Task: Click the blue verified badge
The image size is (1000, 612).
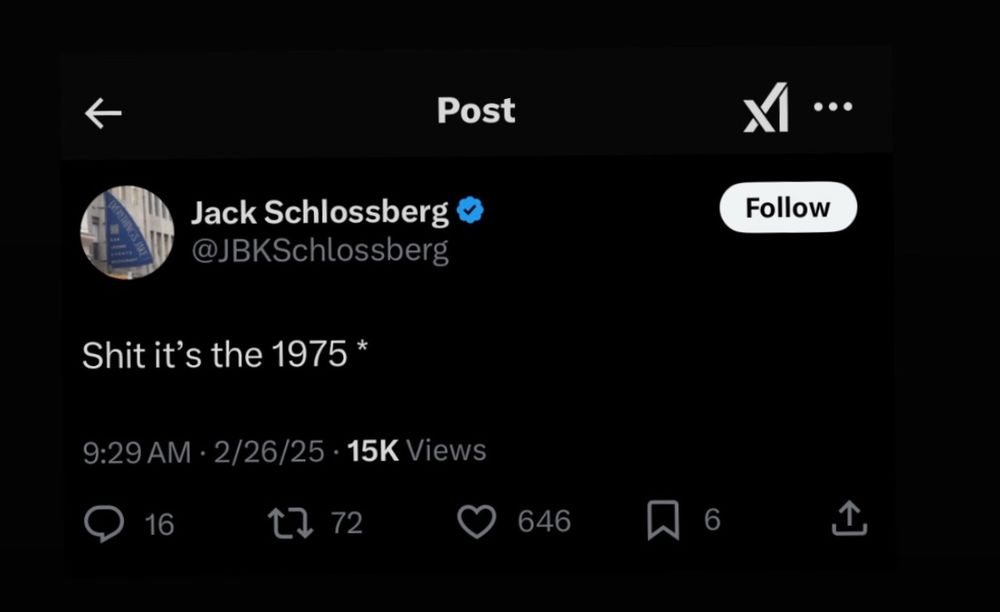Action: pyautogui.click(x=471, y=211)
